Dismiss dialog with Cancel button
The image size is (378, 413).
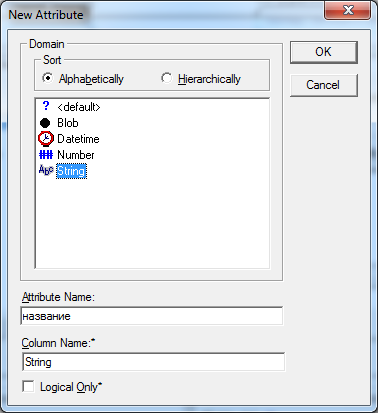click(x=324, y=85)
